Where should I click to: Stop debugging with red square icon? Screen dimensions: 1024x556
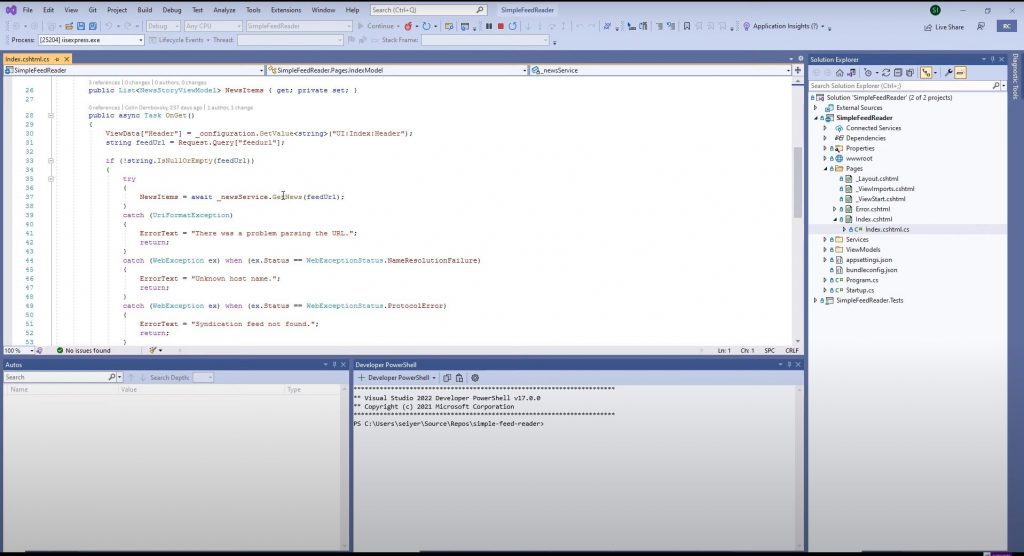click(x=500, y=26)
